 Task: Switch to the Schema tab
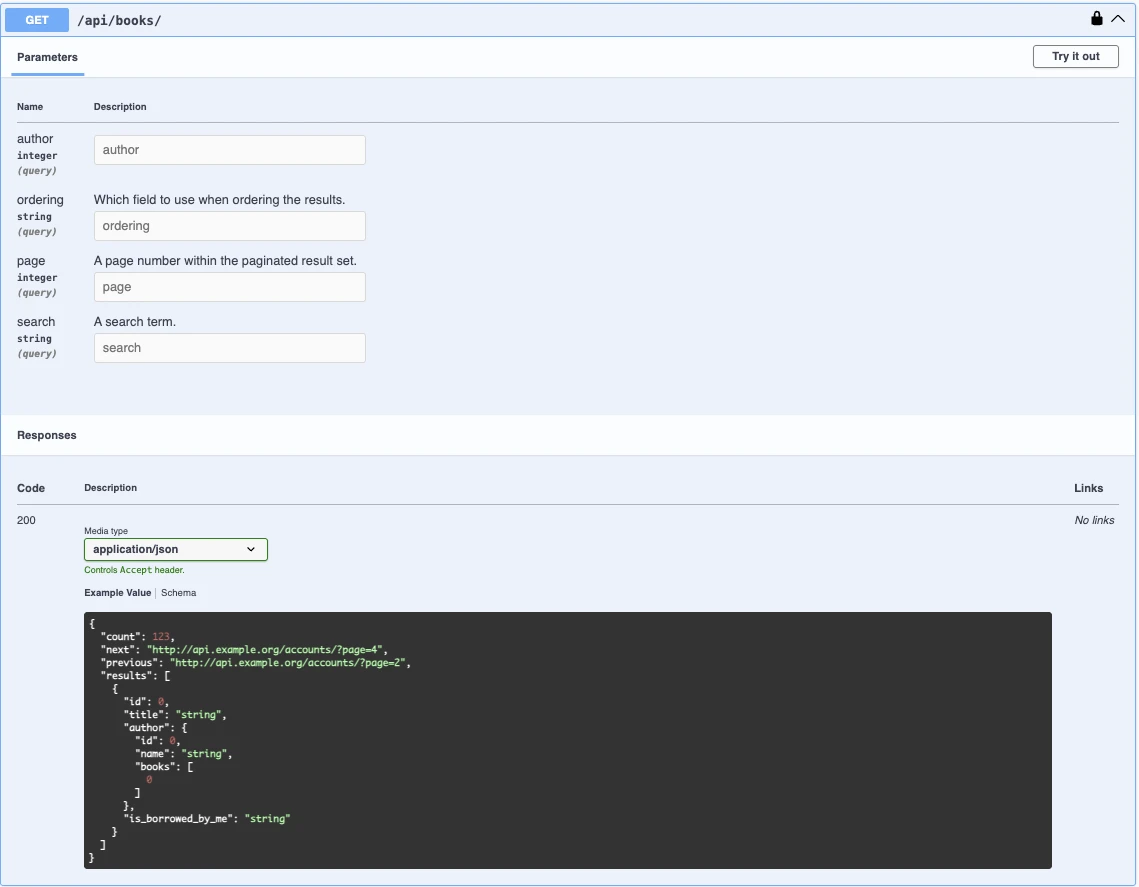[179, 593]
